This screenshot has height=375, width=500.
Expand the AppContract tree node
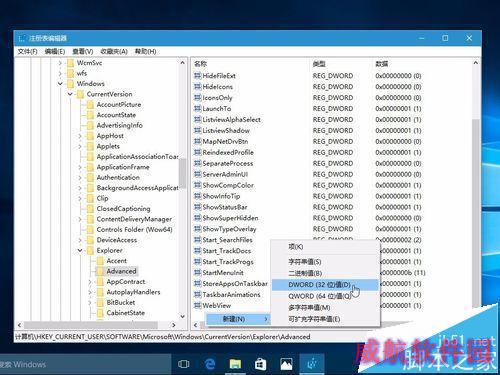point(90,282)
